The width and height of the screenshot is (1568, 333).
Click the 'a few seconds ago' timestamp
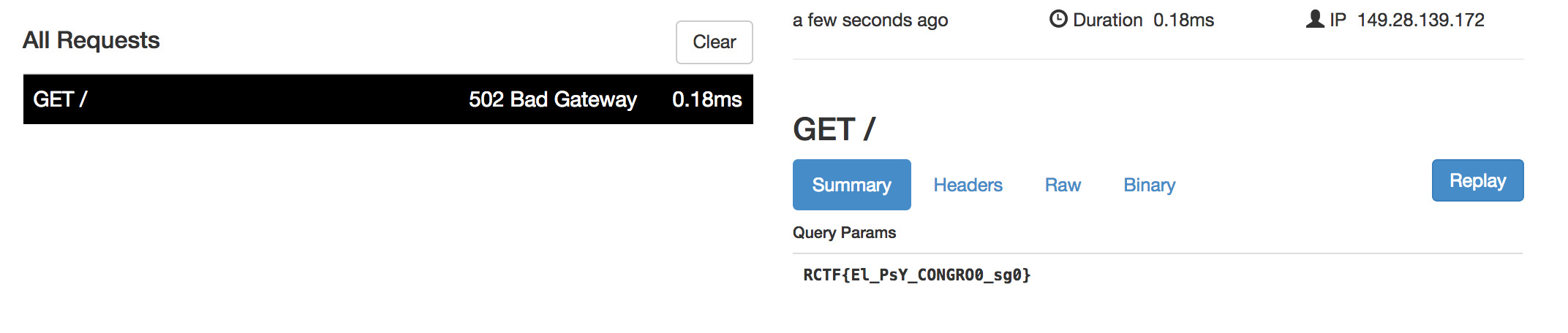(870, 20)
